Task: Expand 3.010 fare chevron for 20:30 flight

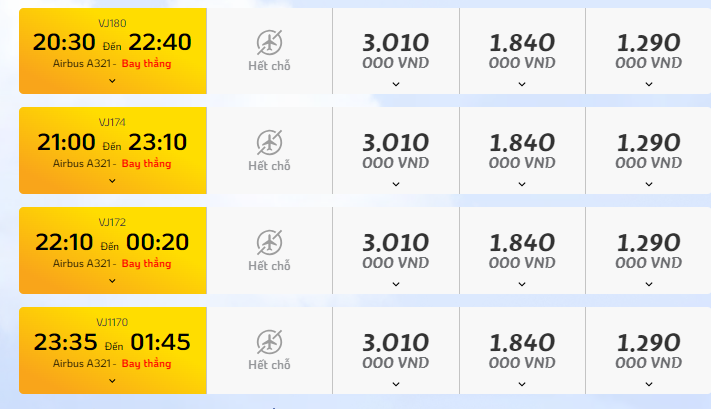Action: [x=396, y=84]
